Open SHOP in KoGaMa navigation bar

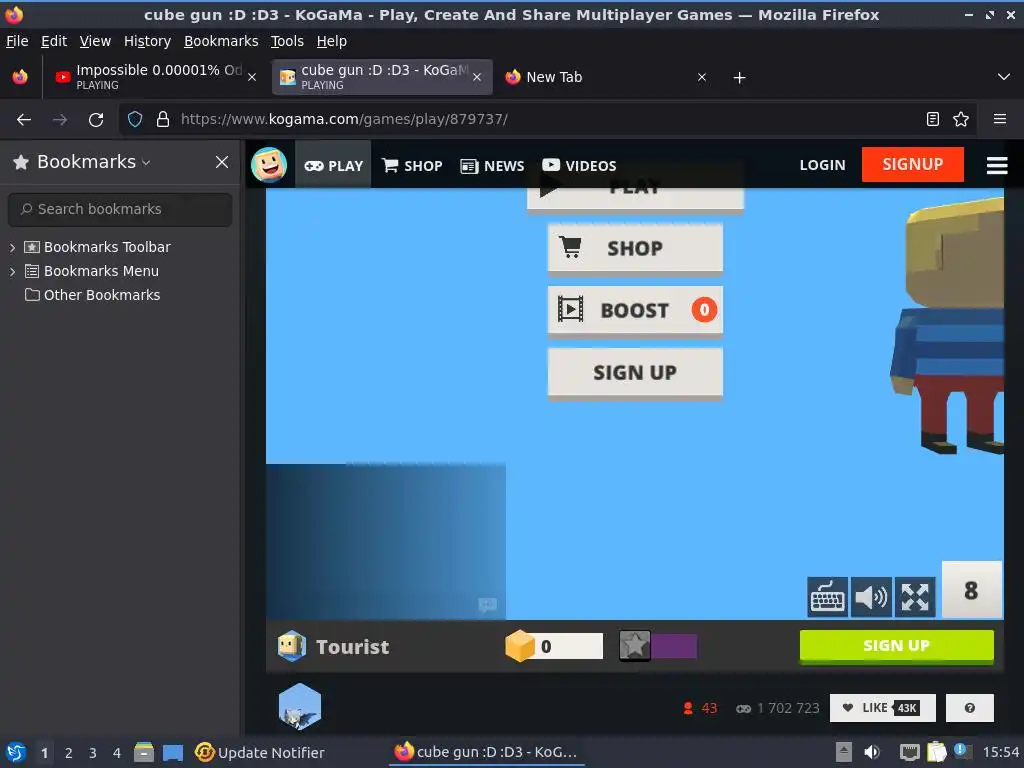(412, 165)
